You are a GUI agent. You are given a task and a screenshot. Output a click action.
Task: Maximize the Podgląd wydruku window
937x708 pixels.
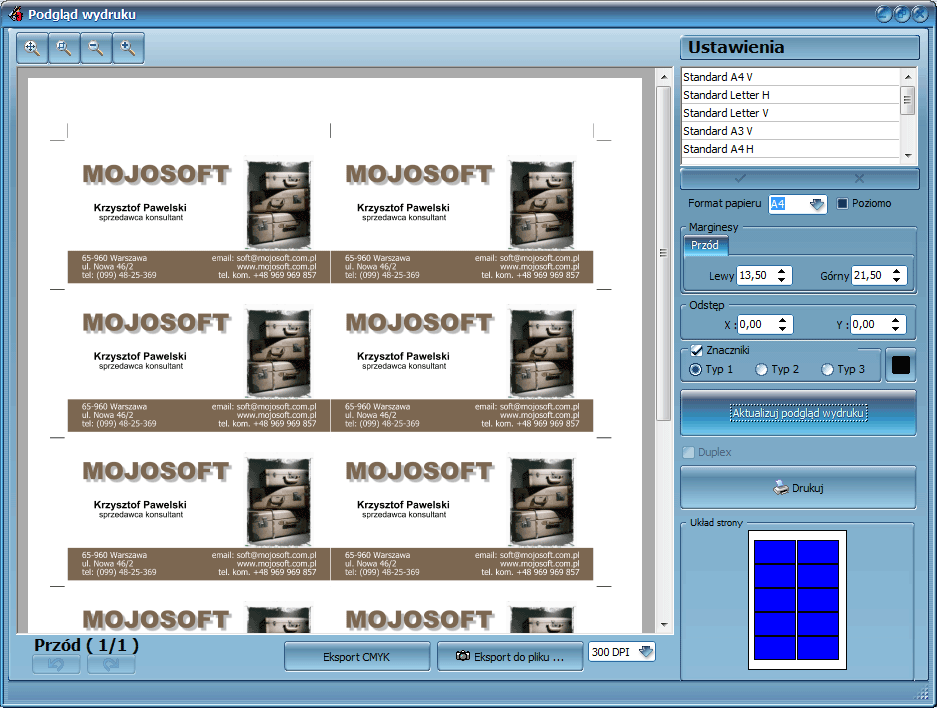tap(902, 14)
